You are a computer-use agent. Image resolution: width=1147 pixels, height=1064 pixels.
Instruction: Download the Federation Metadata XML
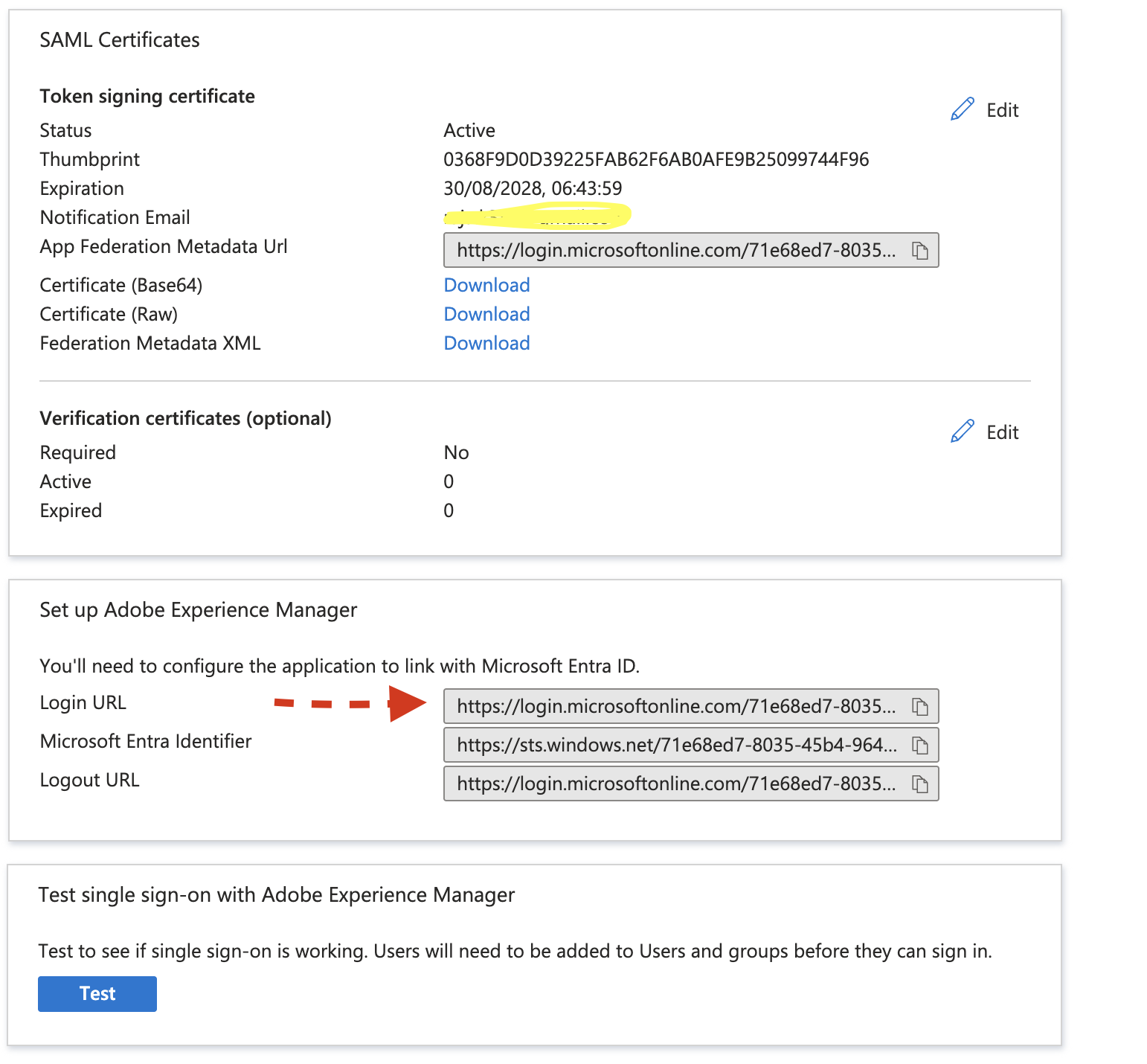coord(486,343)
